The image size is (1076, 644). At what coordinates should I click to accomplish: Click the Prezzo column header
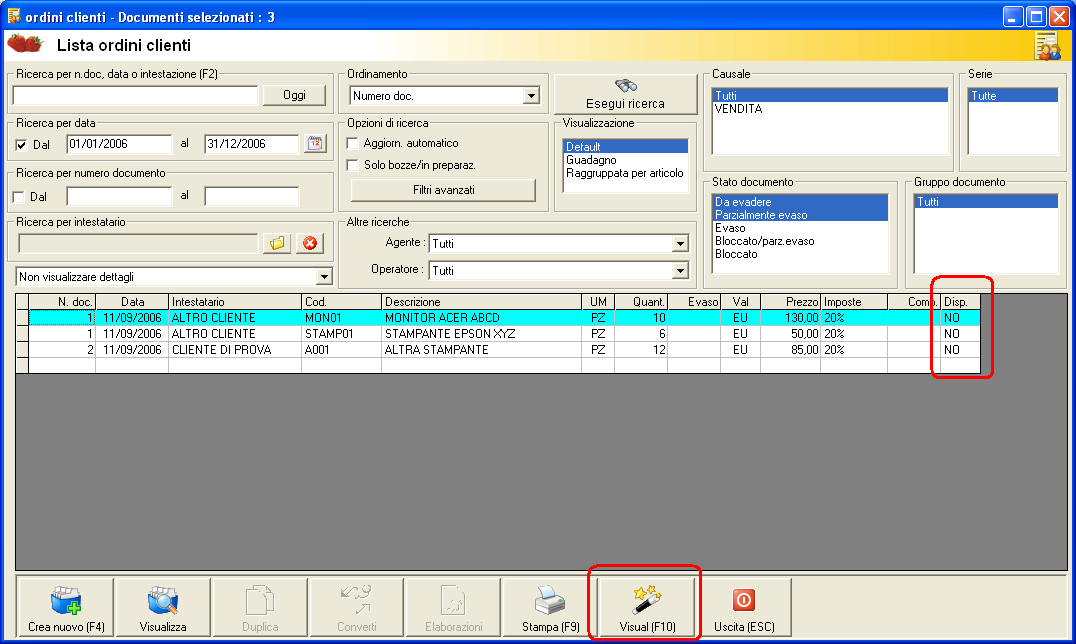[x=791, y=302]
